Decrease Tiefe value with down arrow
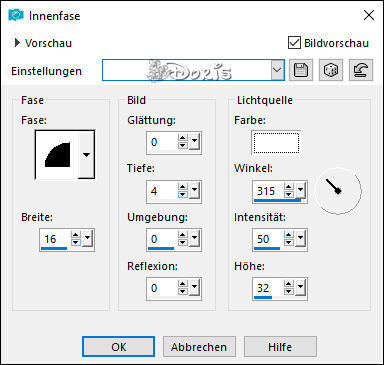Screen dimensions: 384x365 pos(183,194)
